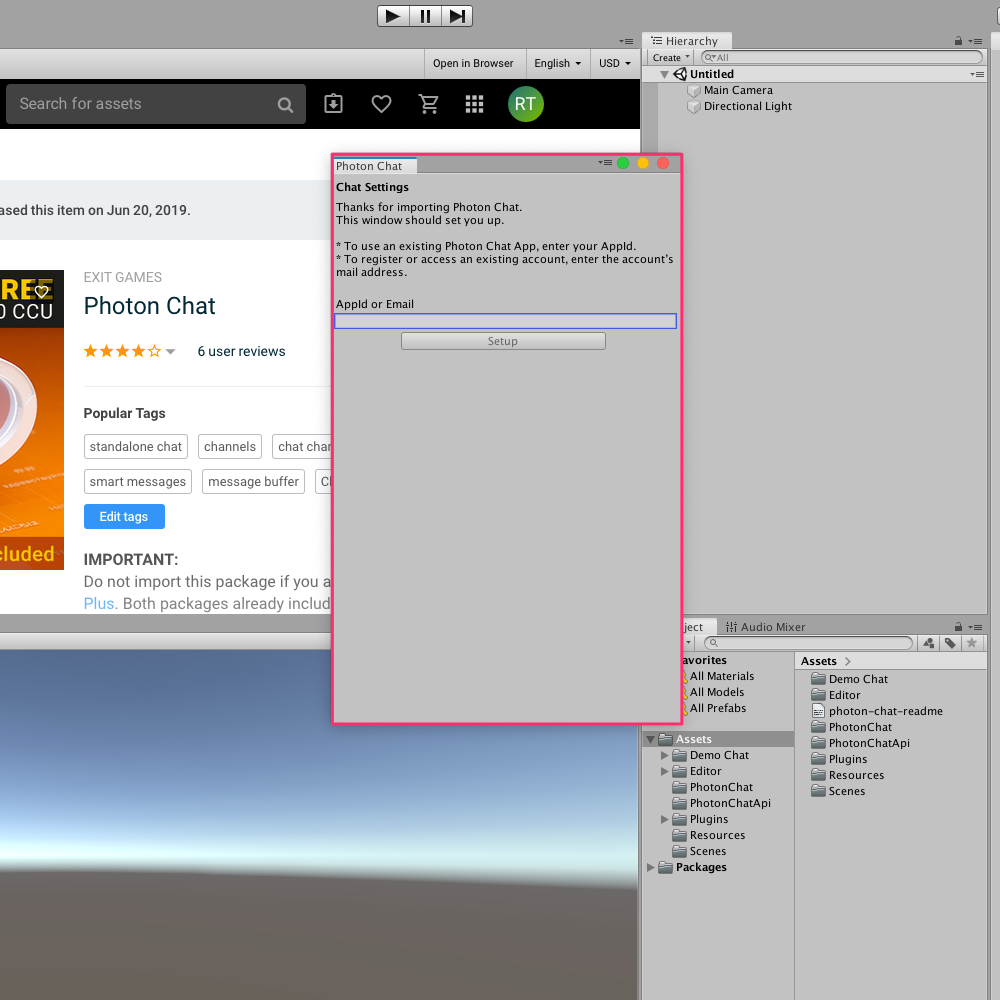Click Open in Browser button
Screen dimensions: 1000x1000
473,63
